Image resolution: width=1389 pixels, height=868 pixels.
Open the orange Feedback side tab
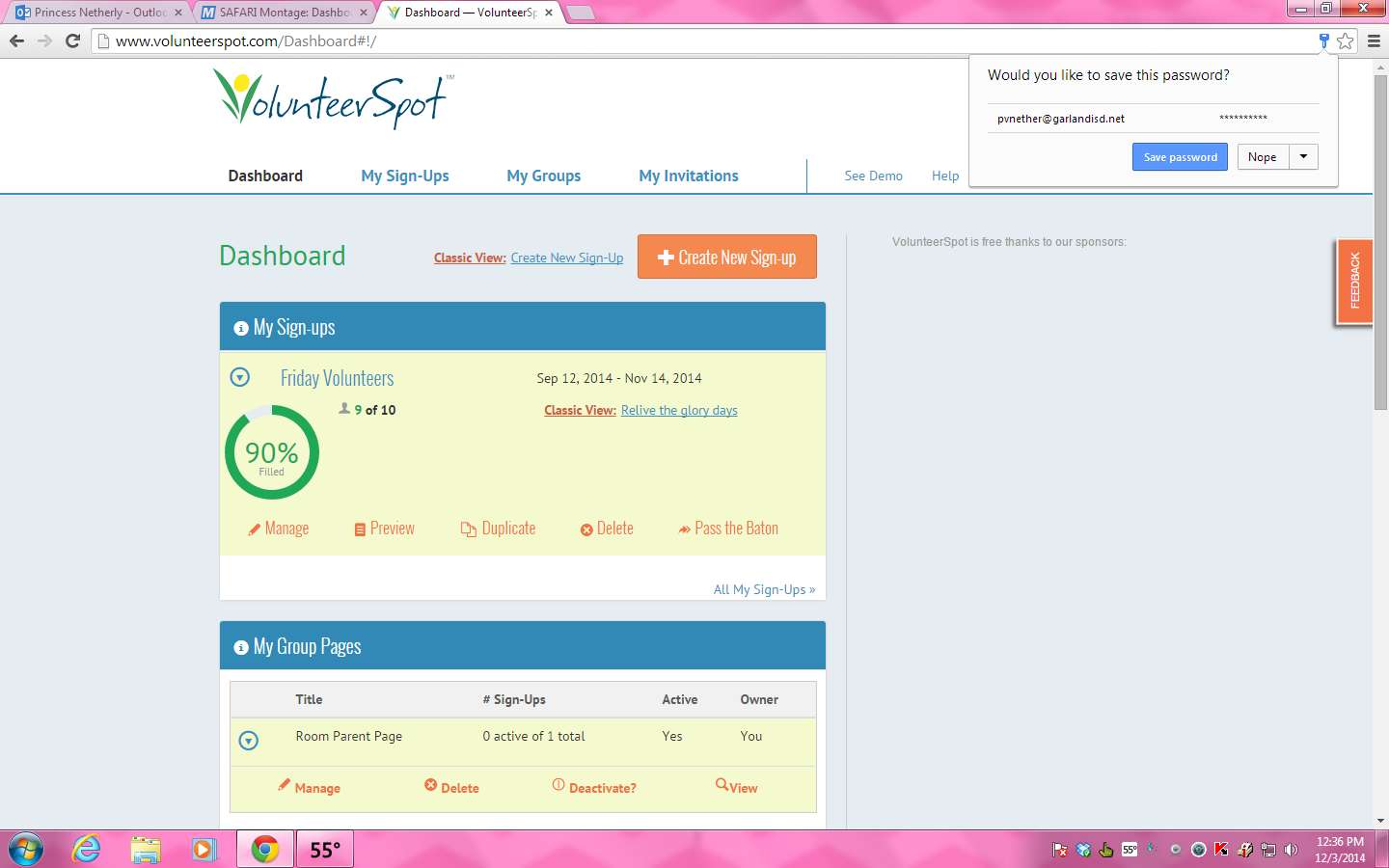pos(1354,281)
